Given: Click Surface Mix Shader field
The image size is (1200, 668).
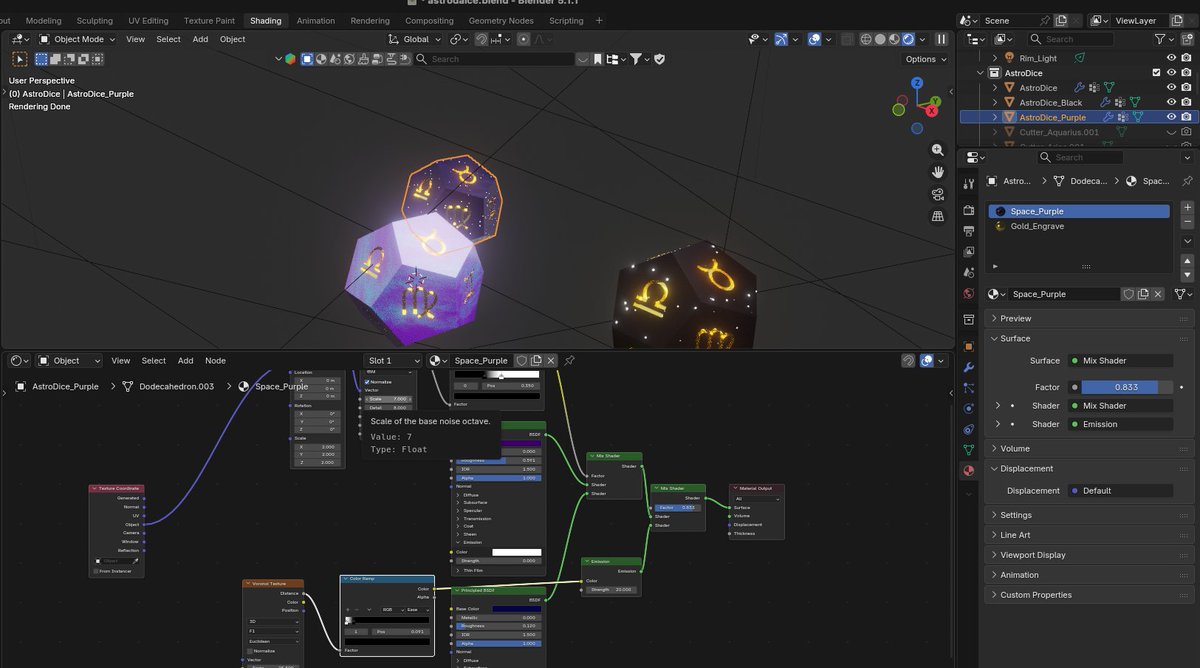Looking at the screenshot, I should tap(1119, 360).
